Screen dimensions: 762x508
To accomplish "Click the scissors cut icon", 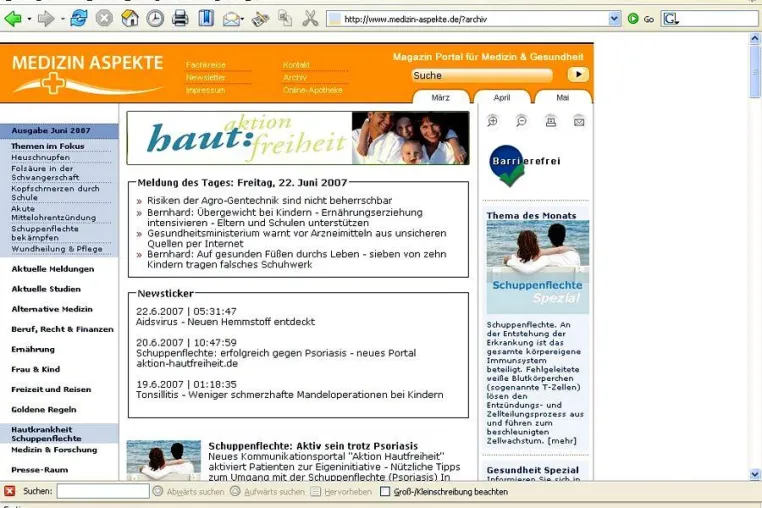I will coord(310,18).
